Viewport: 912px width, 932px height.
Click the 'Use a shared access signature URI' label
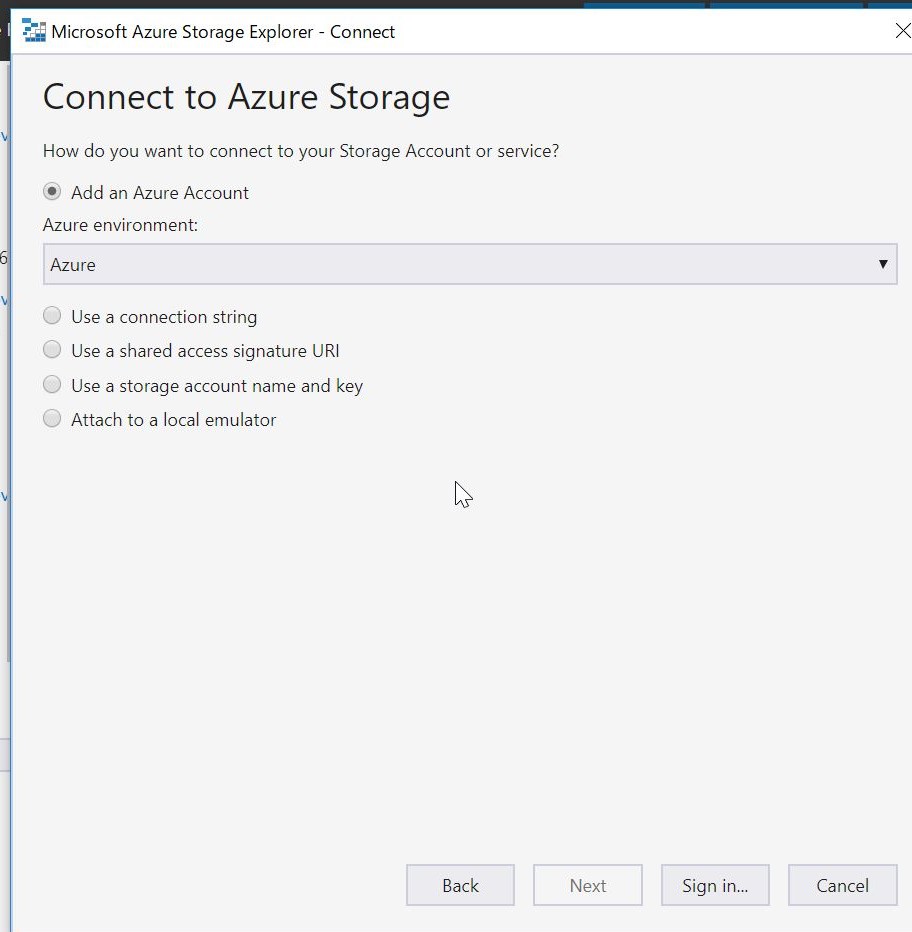pos(205,351)
